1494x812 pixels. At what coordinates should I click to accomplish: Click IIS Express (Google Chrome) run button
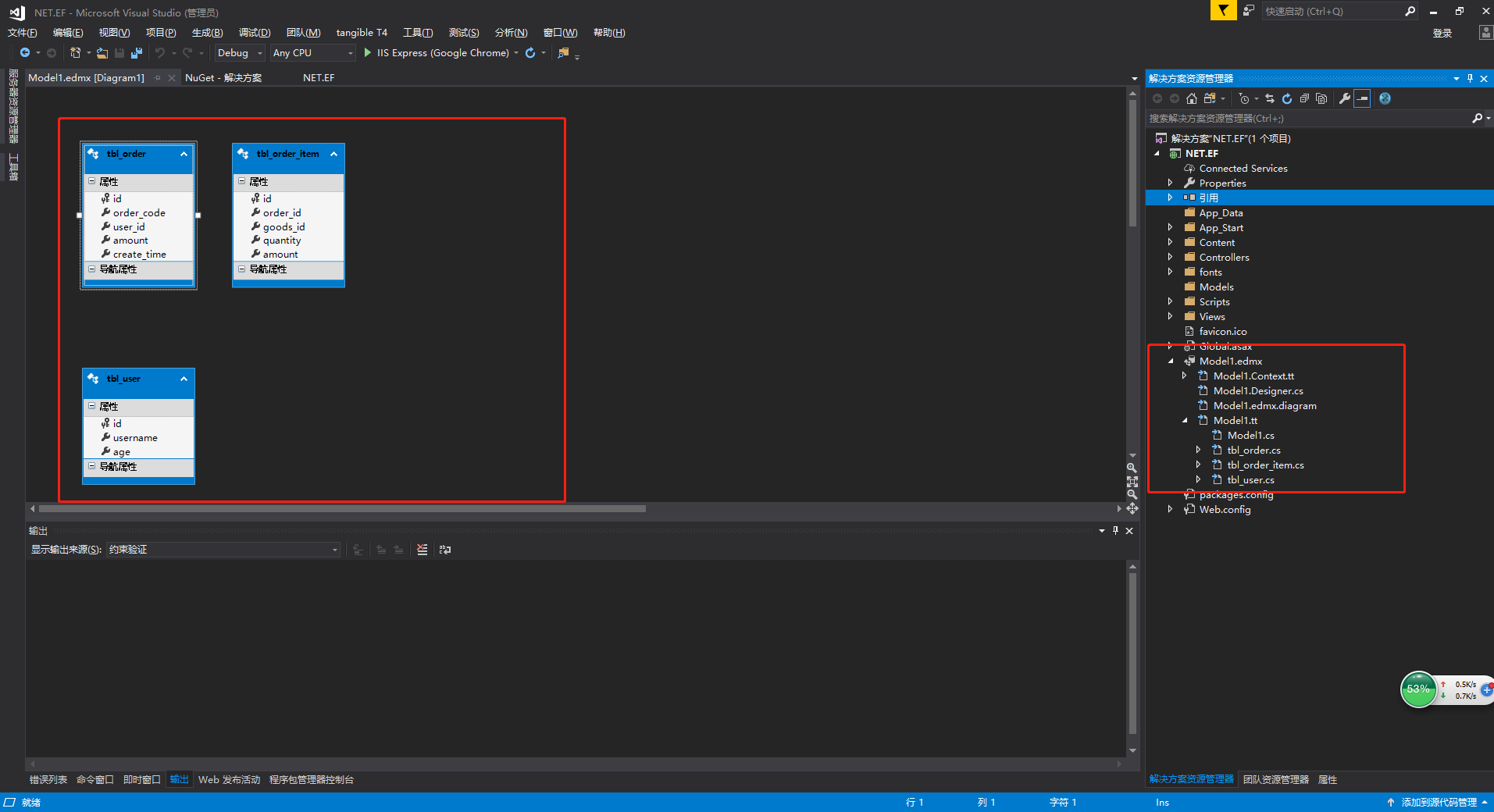(x=443, y=53)
